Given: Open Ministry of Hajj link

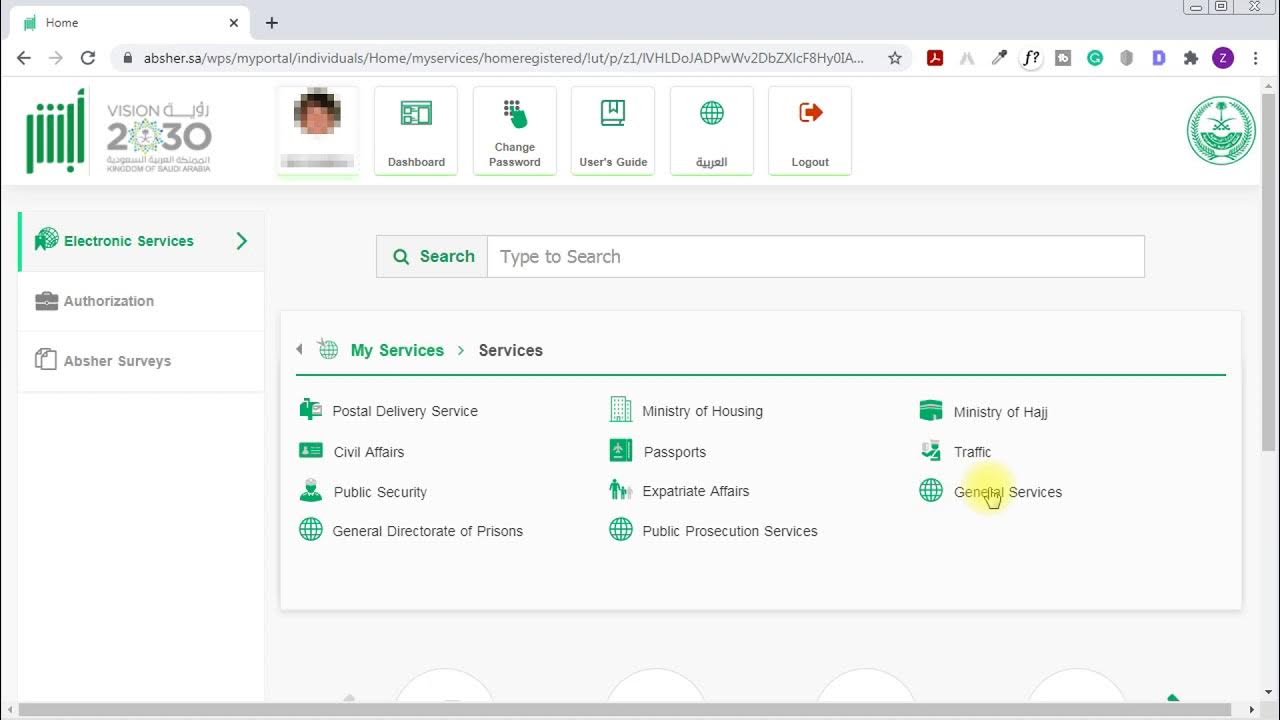Looking at the screenshot, I should point(1001,412).
